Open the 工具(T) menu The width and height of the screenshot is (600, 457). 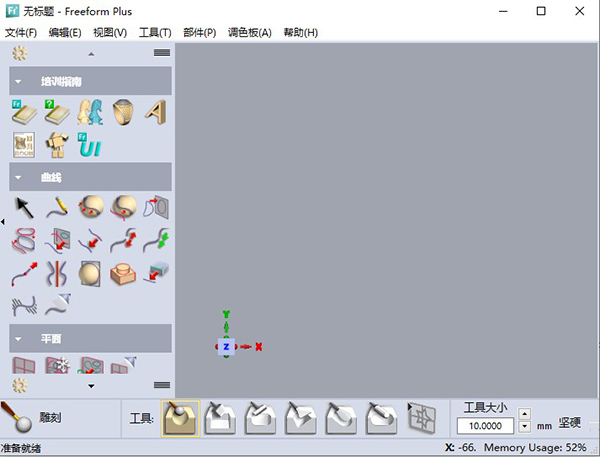coord(155,33)
